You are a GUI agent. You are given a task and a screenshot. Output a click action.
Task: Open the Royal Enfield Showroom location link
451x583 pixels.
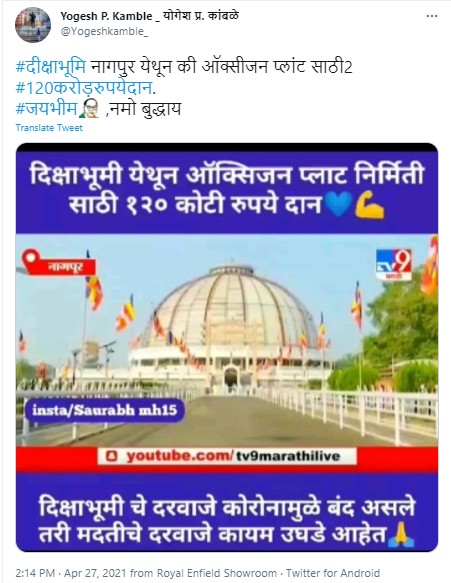217,573
